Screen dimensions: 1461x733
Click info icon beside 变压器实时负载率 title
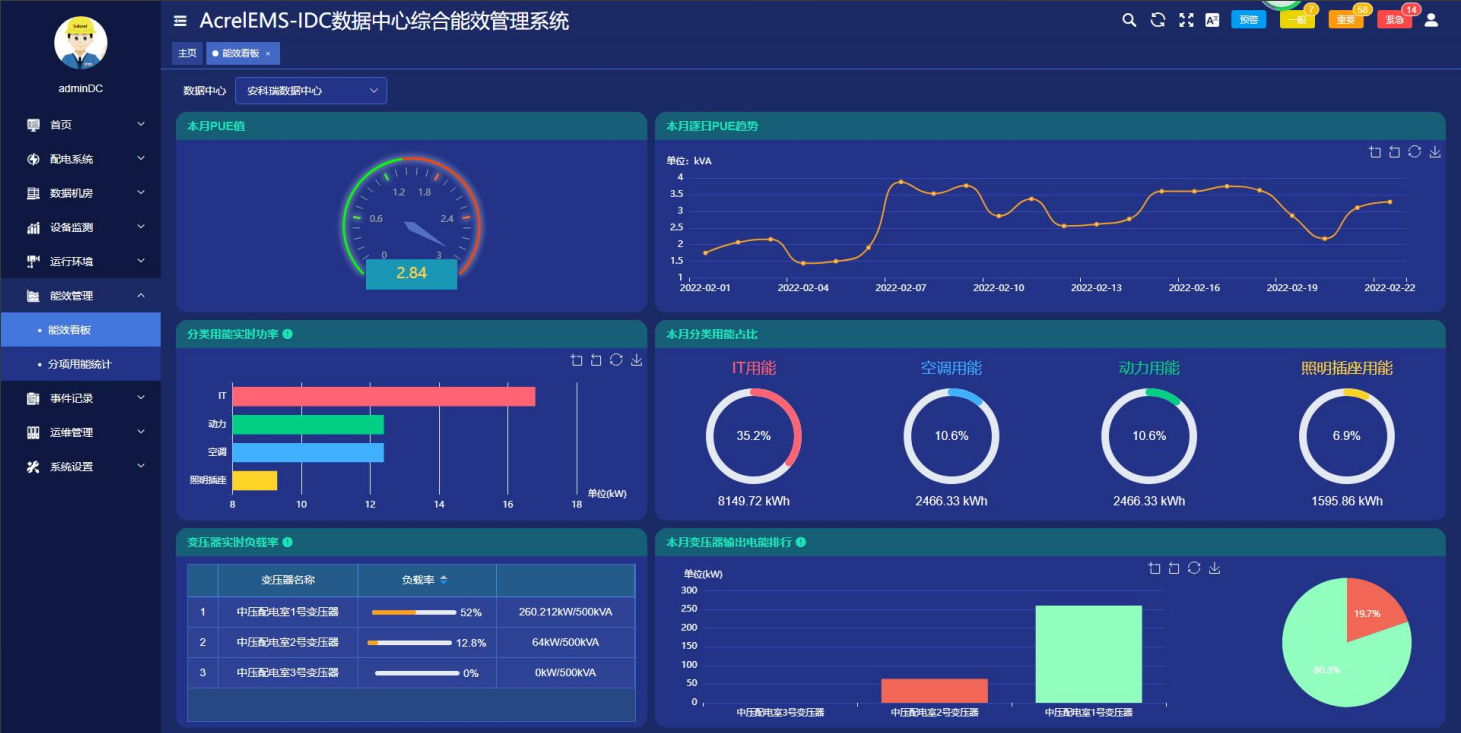coord(288,542)
